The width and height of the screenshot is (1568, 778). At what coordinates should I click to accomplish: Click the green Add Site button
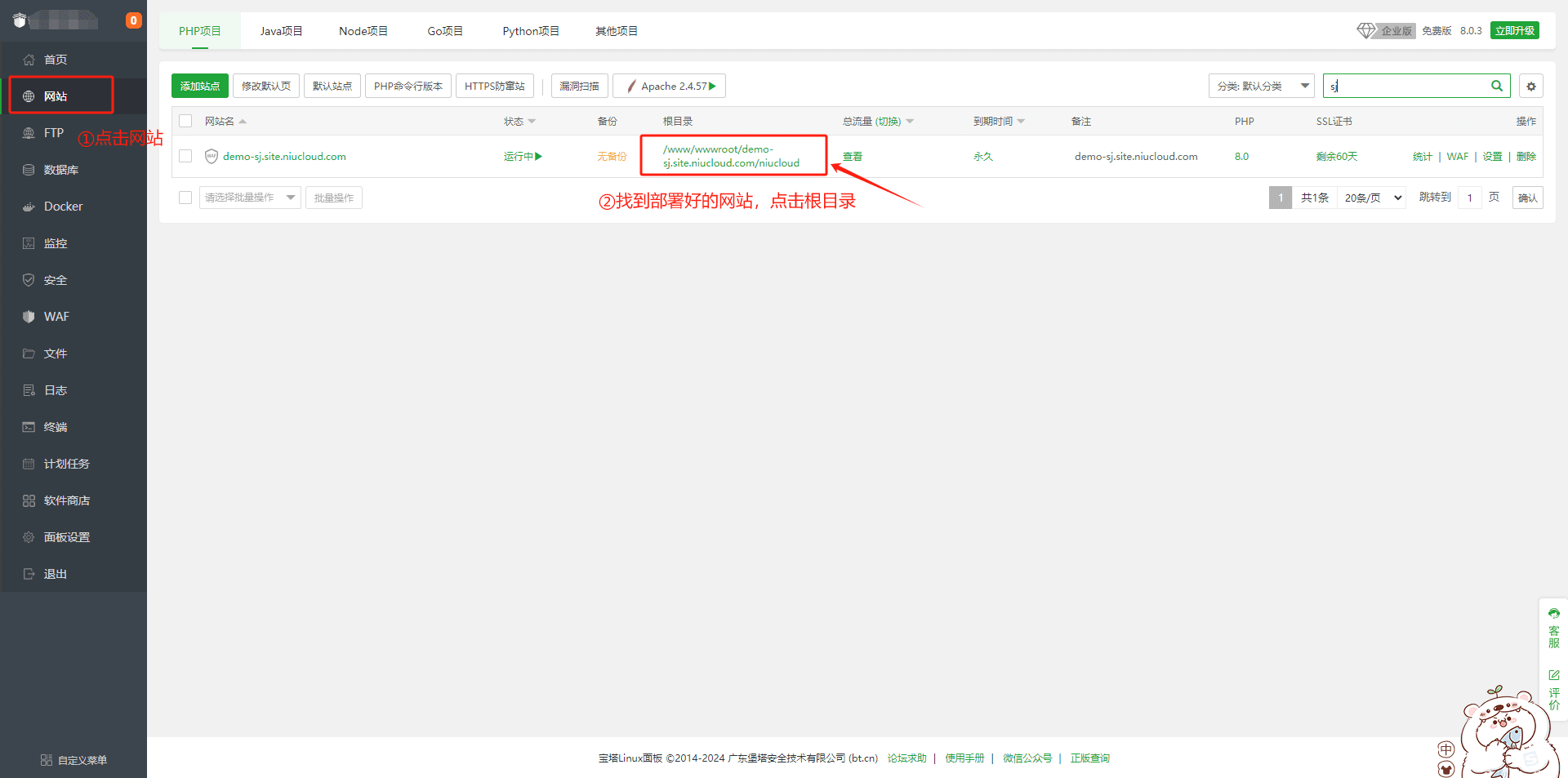tap(200, 86)
